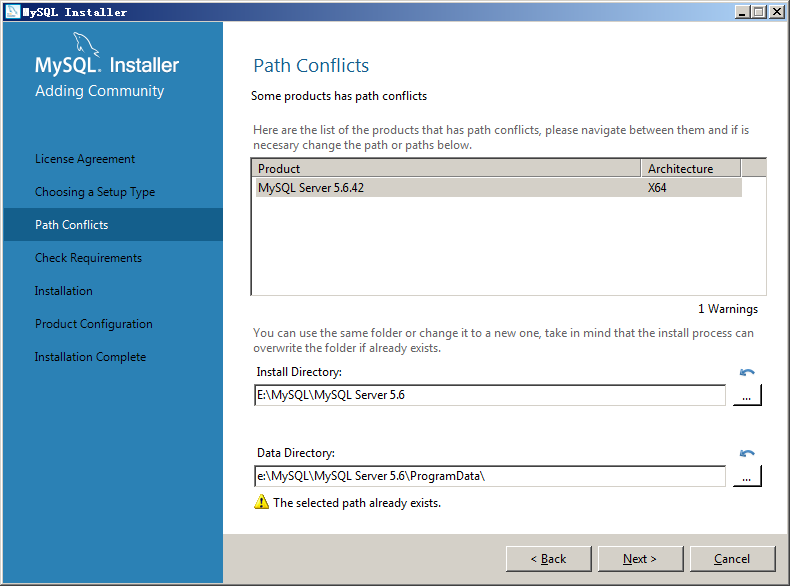Click the Architecture column header
Image resolution: width=790 pixels, height=586 pixels.
point(691,168)
